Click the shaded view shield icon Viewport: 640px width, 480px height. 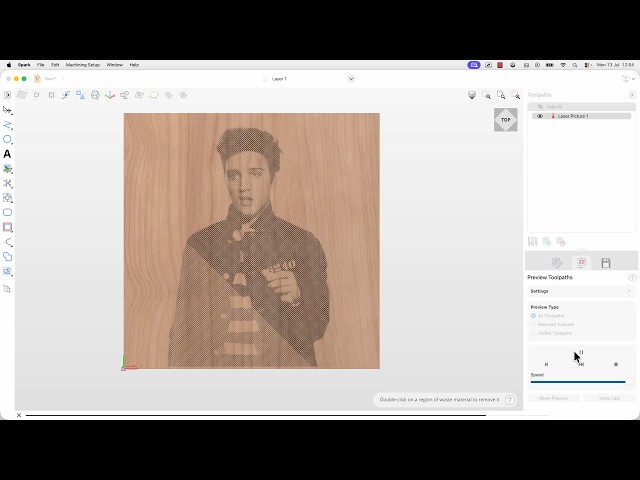(472, 95)
